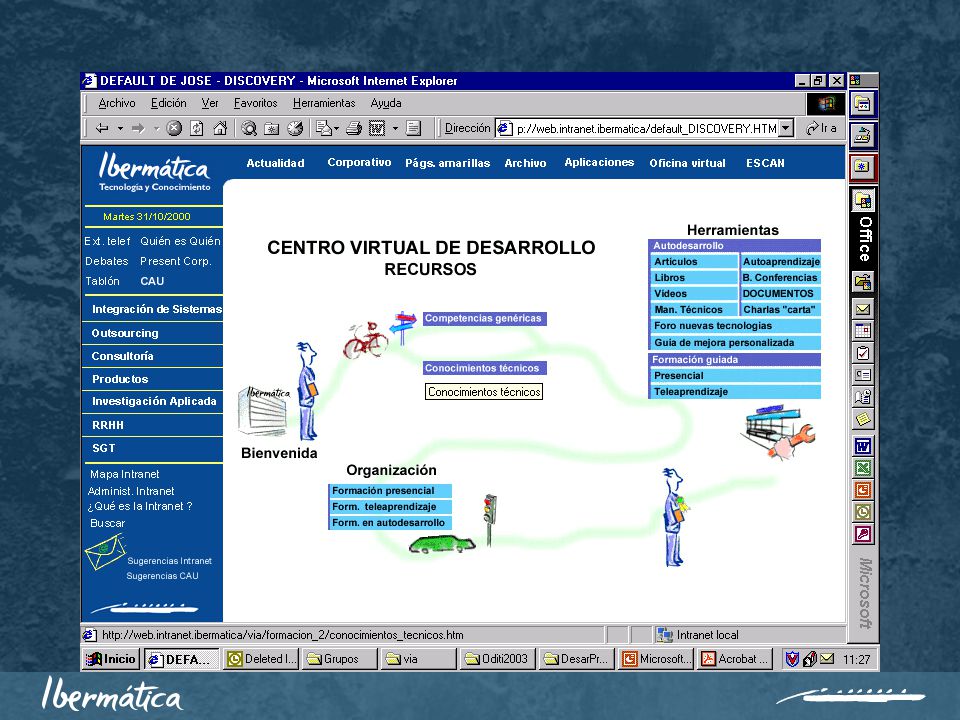
Task: Click New Message envelope icon on Office bar
Action: tap(863, 309)
